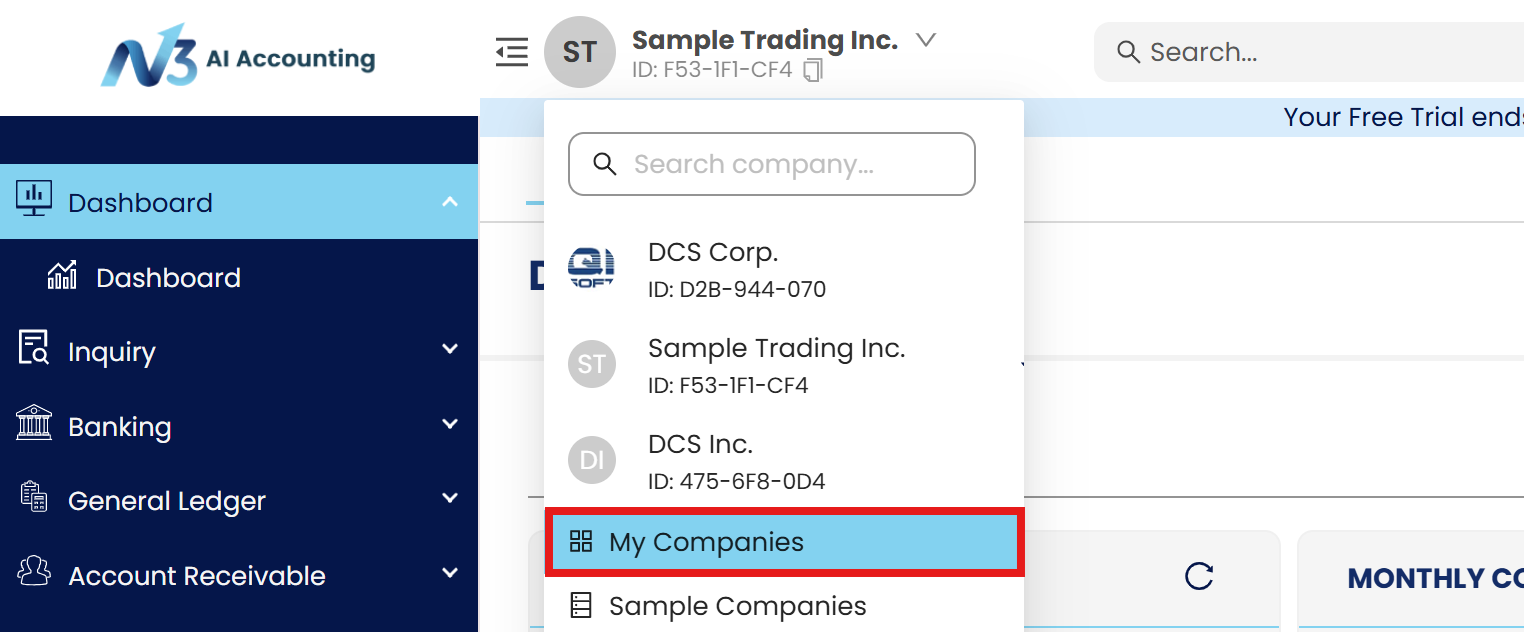Click the ST company avatar in header

(x=580, y=52)
